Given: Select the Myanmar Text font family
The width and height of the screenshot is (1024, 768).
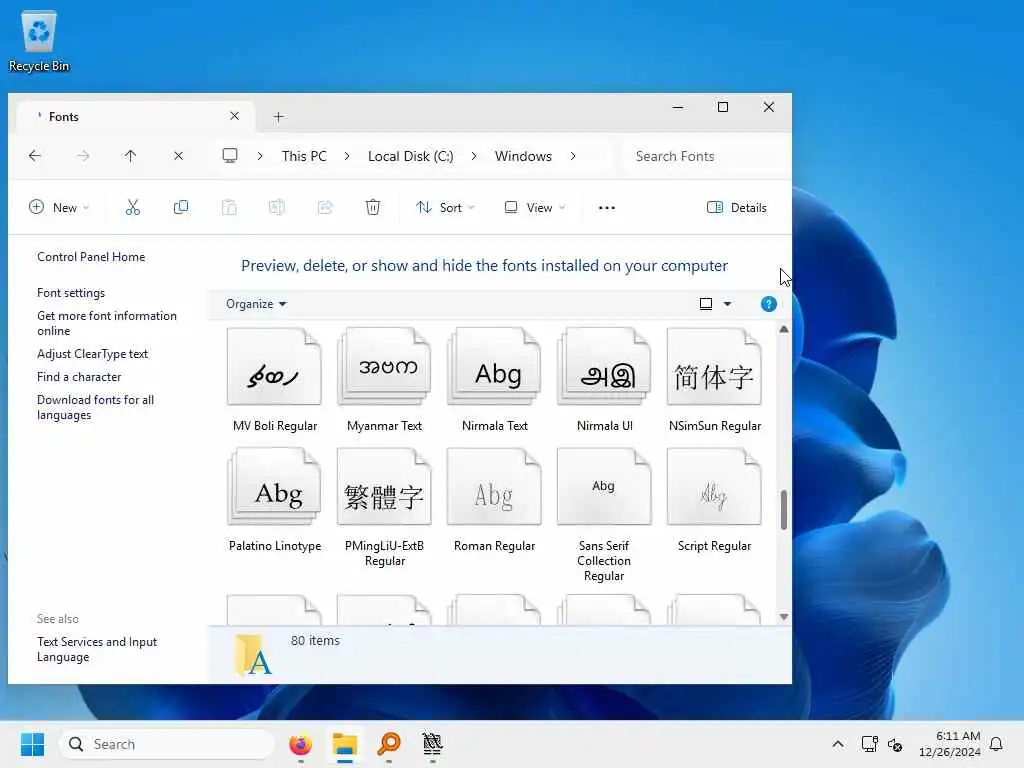Looking at the screenshot, I should point(384,380).
